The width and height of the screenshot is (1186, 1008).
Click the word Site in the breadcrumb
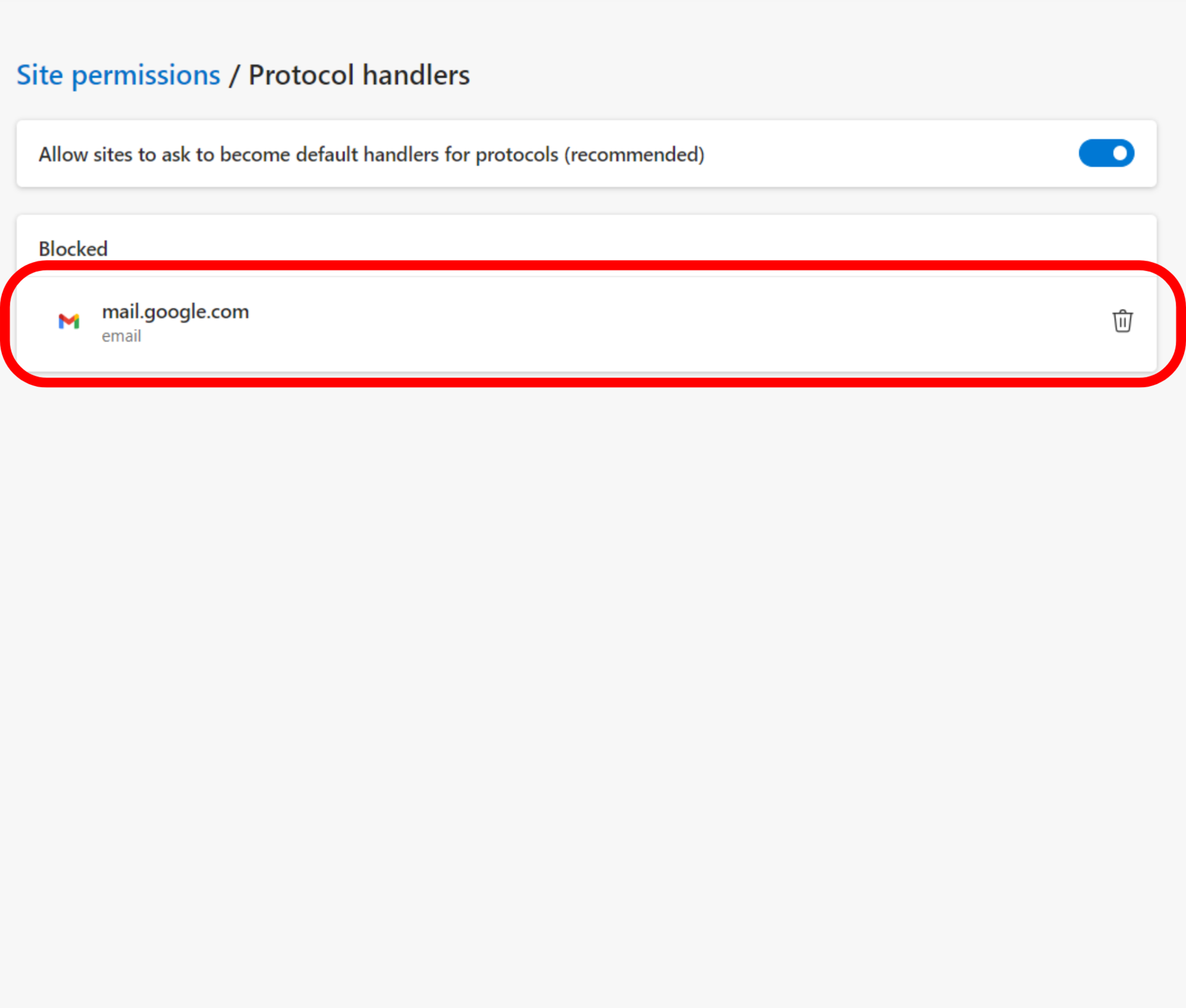tap(40, 75)
